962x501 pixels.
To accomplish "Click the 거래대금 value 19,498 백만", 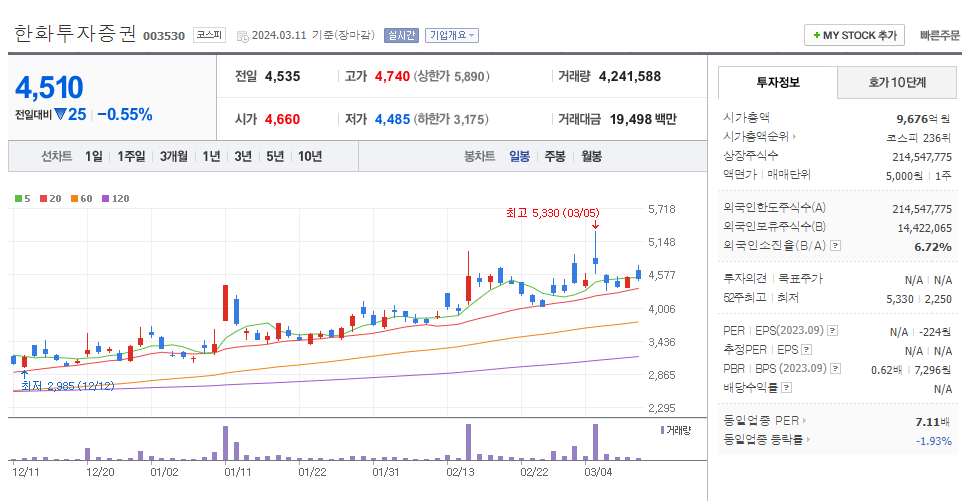I will (643, 119).
